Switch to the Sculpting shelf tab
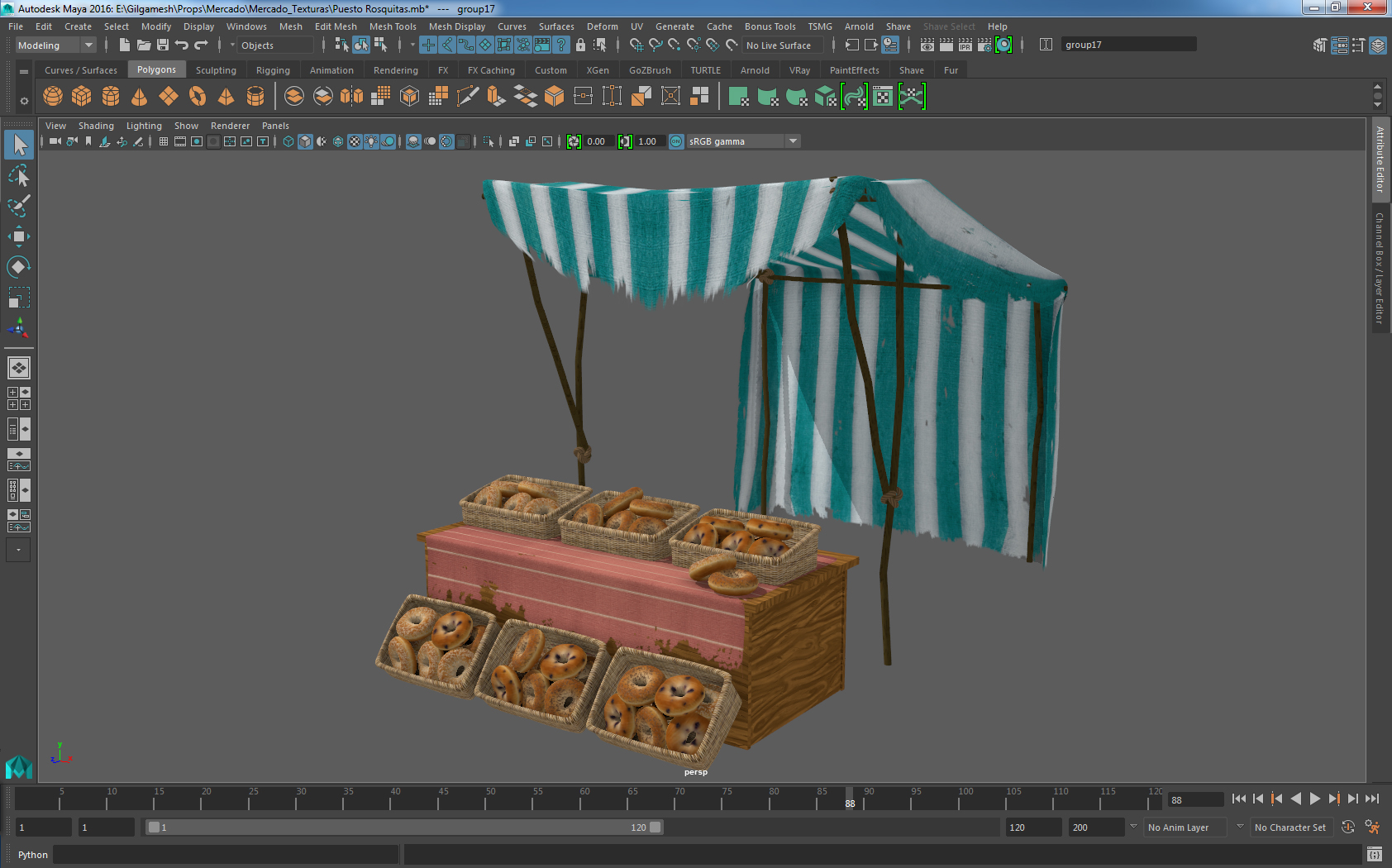The height and width of the screenshot is (868, 1392). pos(216,70)
